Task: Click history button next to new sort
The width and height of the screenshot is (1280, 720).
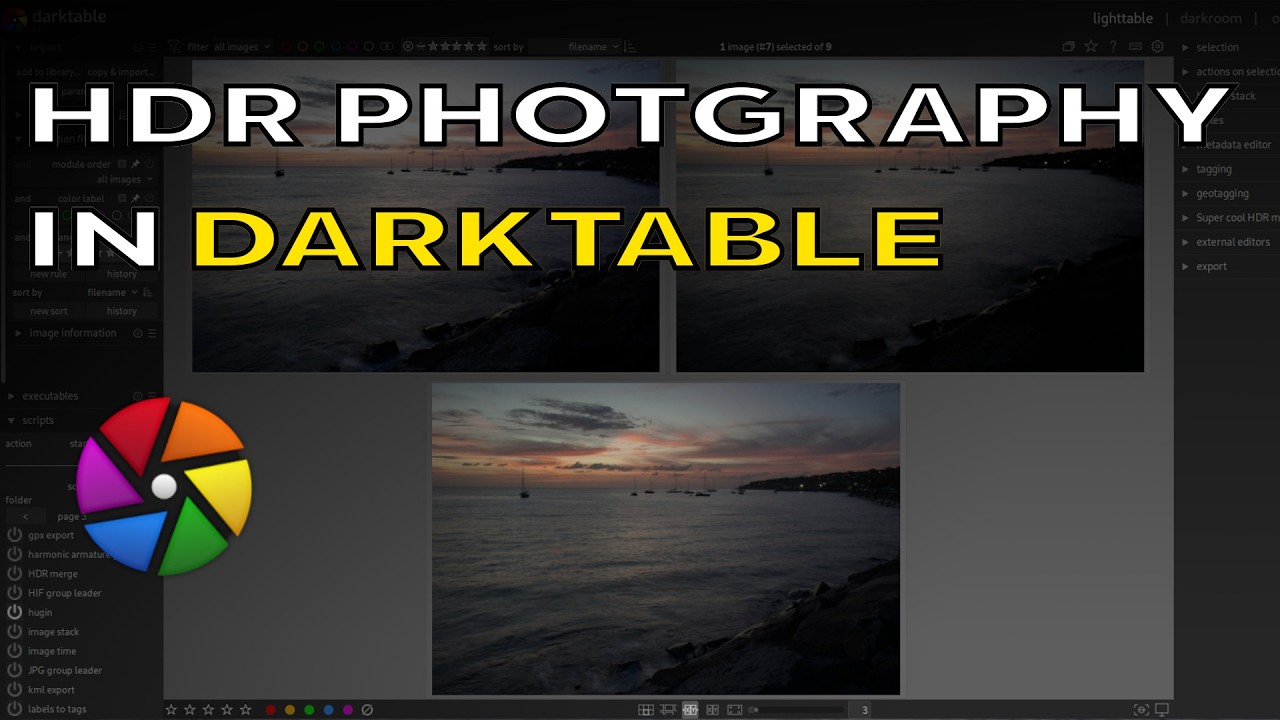Action: (122, 311)
